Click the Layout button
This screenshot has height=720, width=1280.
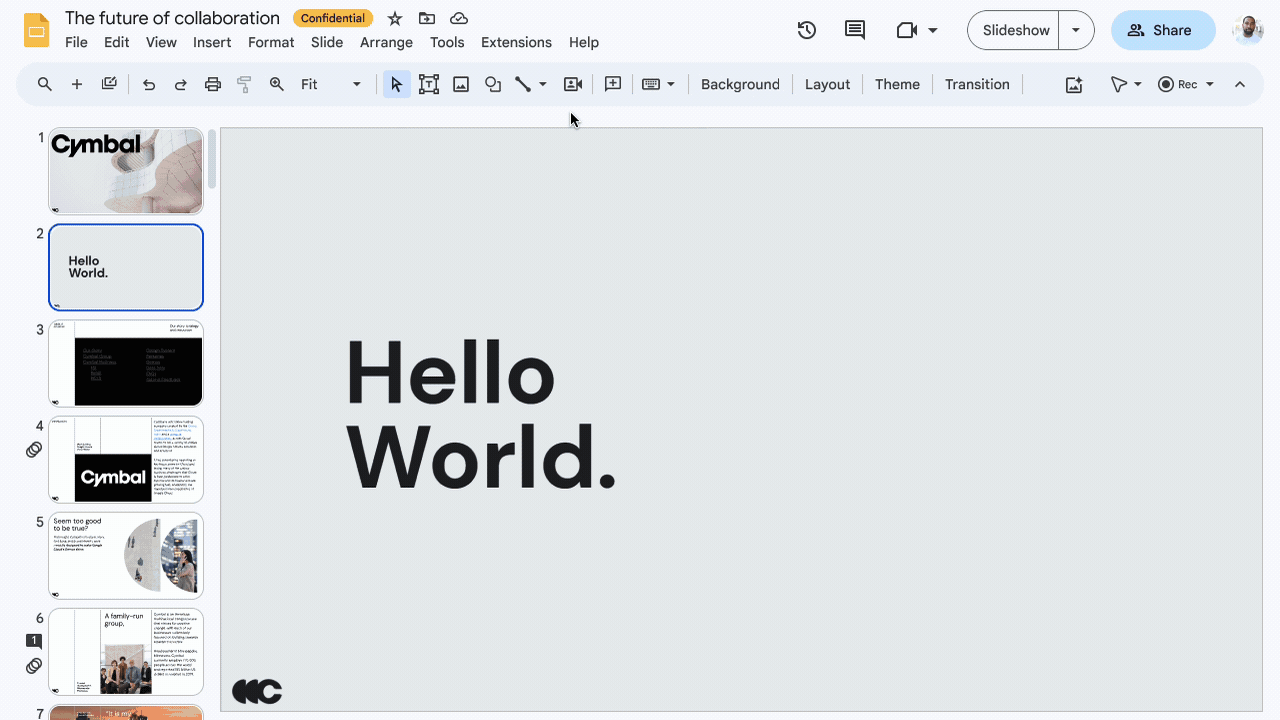pyautogui.click(x=827, y=84)
